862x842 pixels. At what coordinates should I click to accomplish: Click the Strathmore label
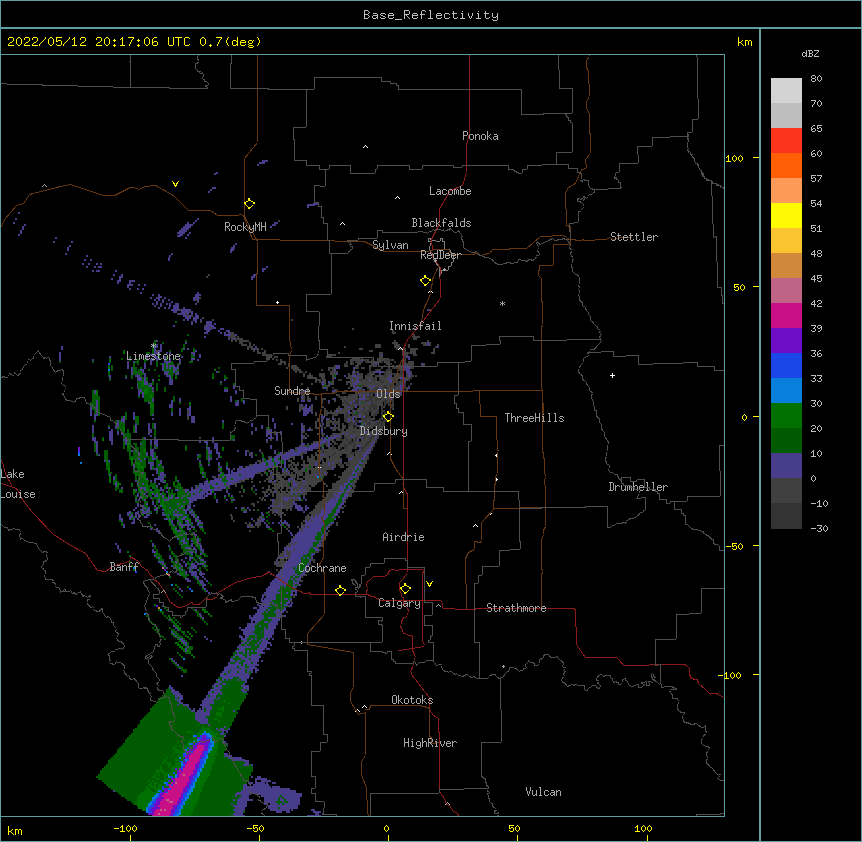(516, 608)
